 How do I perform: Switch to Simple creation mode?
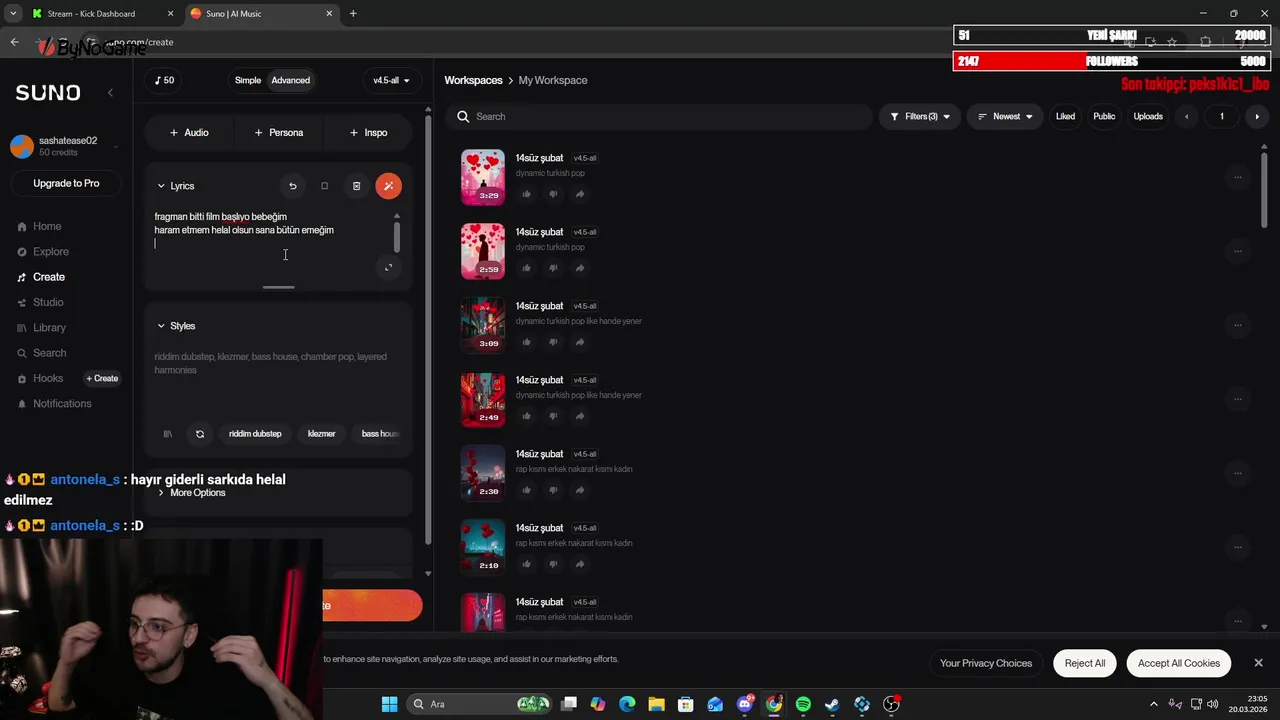(248, 80)
